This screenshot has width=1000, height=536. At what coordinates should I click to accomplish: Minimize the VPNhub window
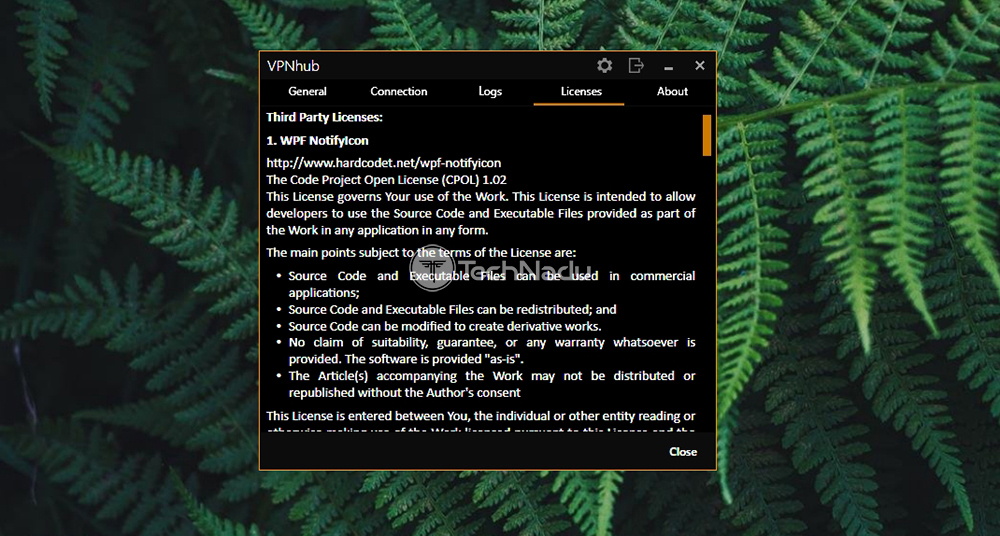[668, 66]
